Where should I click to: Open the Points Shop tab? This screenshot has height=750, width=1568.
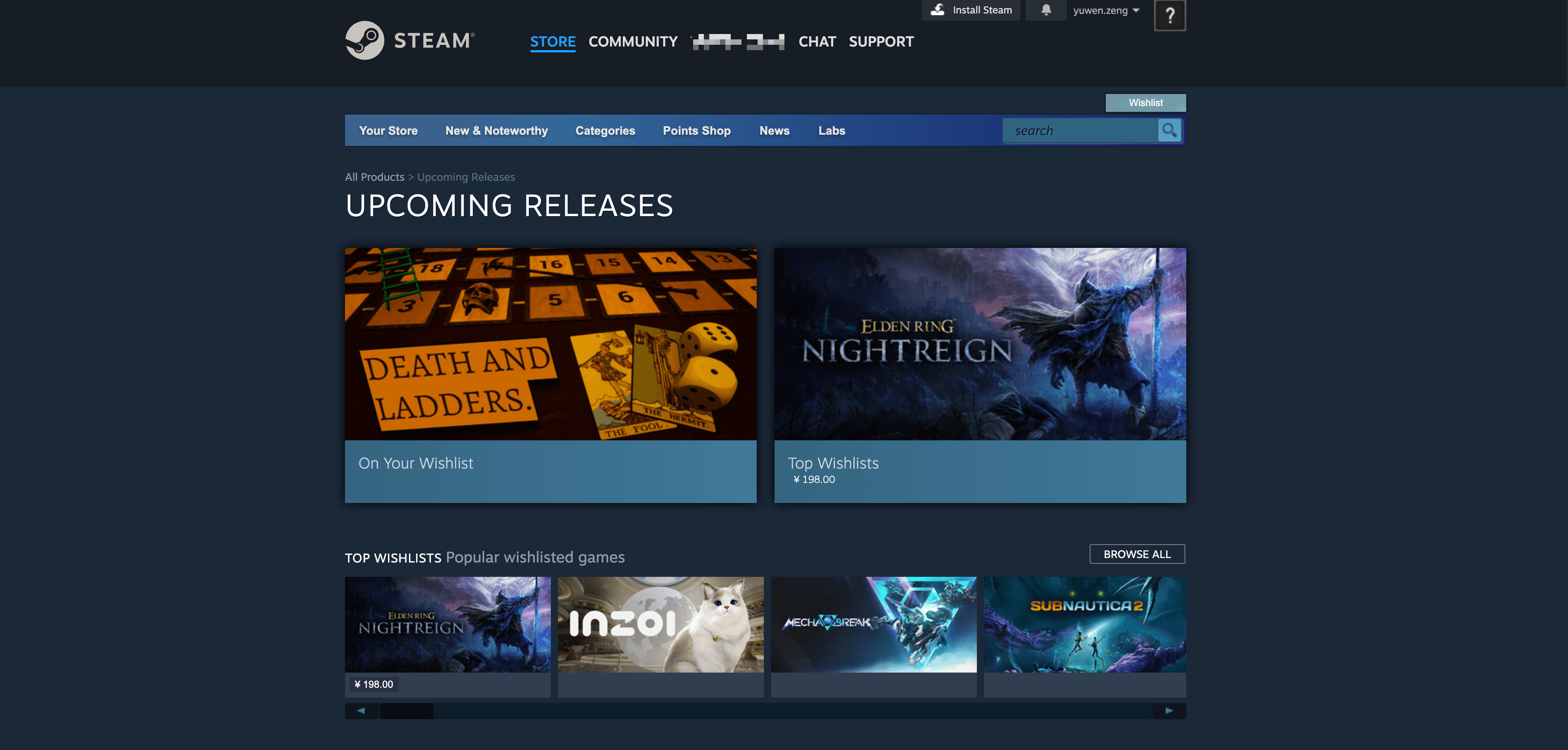[696, 130]
